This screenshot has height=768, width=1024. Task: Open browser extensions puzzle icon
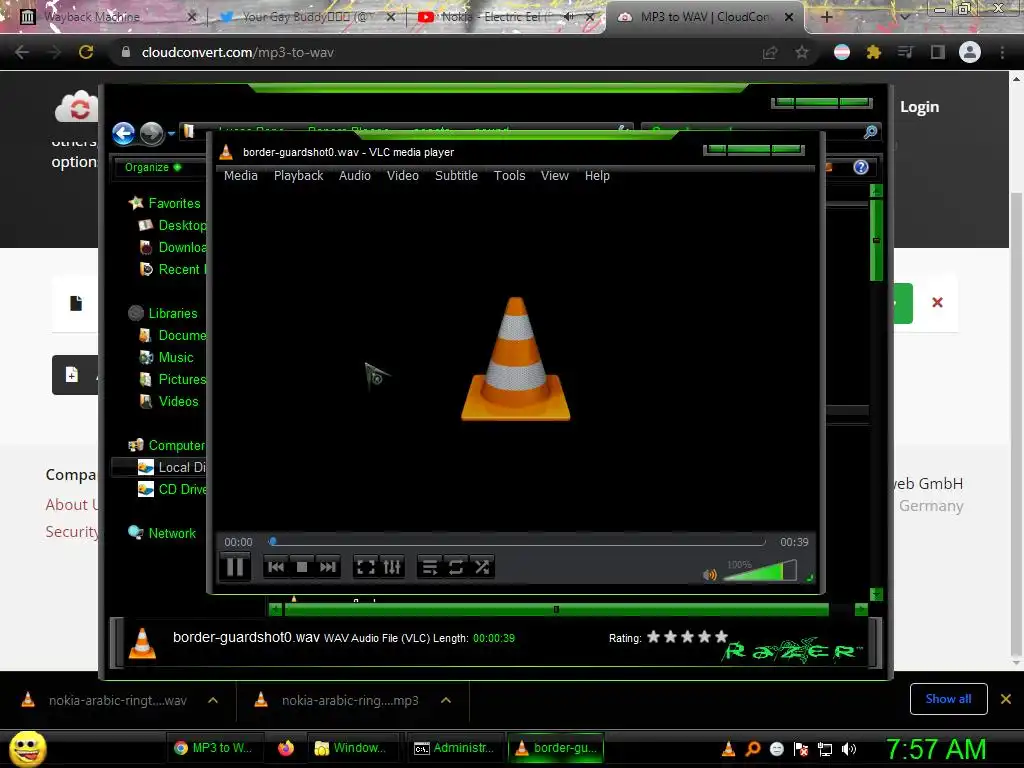(x=873, y=52)
